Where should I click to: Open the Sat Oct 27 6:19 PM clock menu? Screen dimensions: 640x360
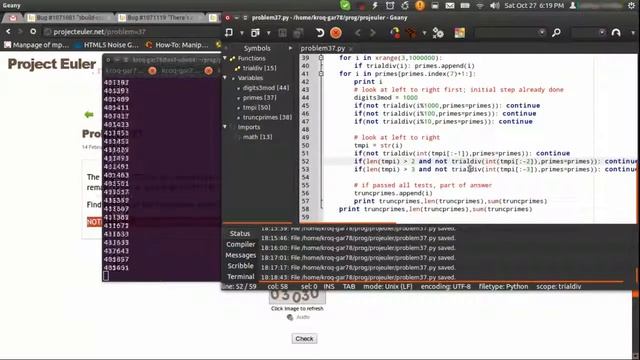[x=534, y=6]
